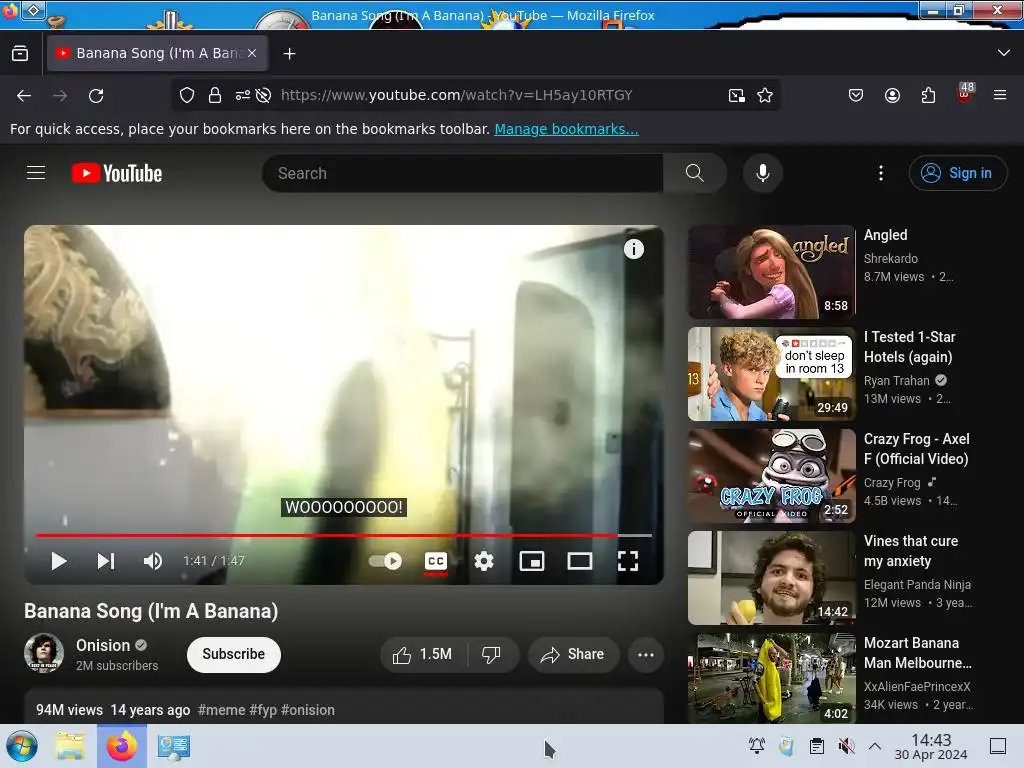Focus the YouTube Search field

[x=462, y=173]
